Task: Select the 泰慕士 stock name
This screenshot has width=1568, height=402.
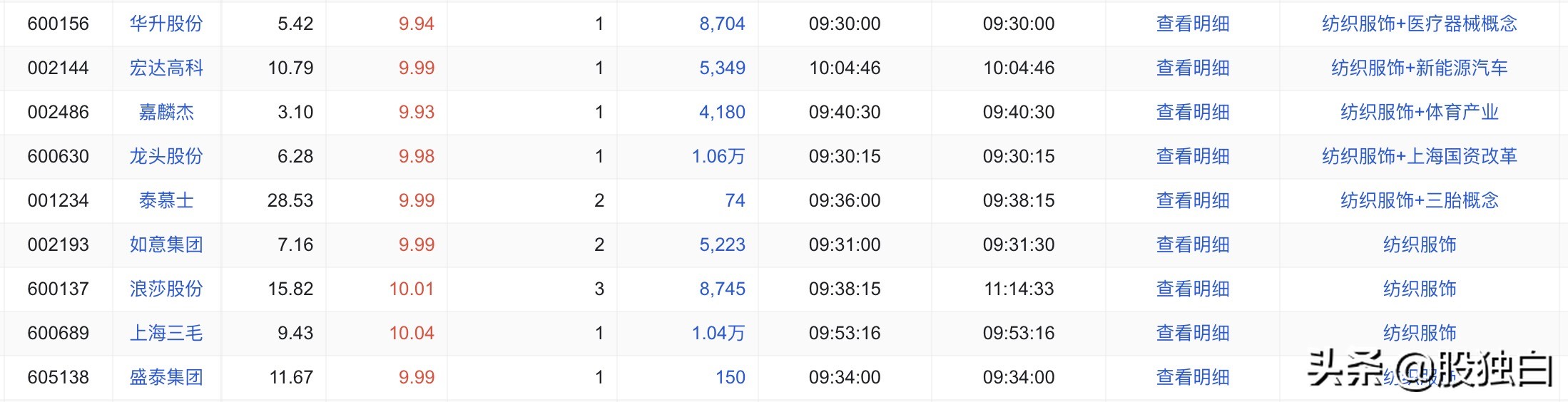Action: pos(166,200)
